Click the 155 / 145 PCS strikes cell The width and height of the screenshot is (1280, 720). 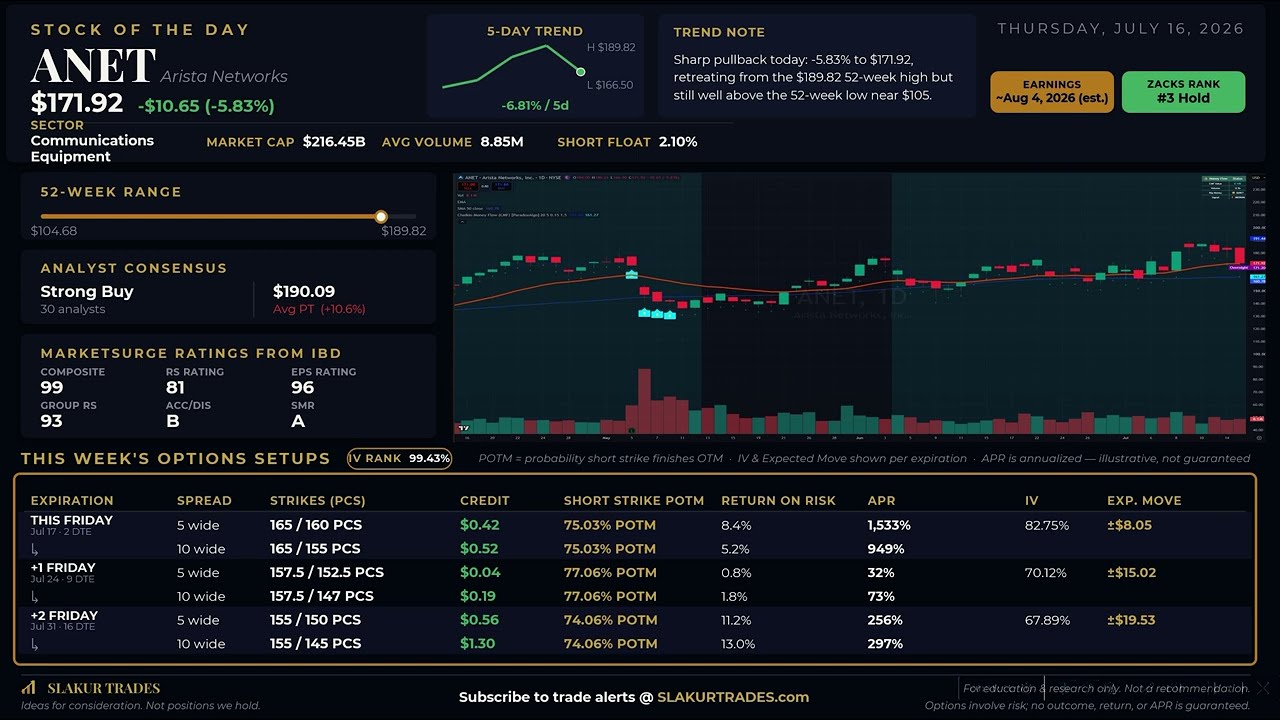point(316,644)
